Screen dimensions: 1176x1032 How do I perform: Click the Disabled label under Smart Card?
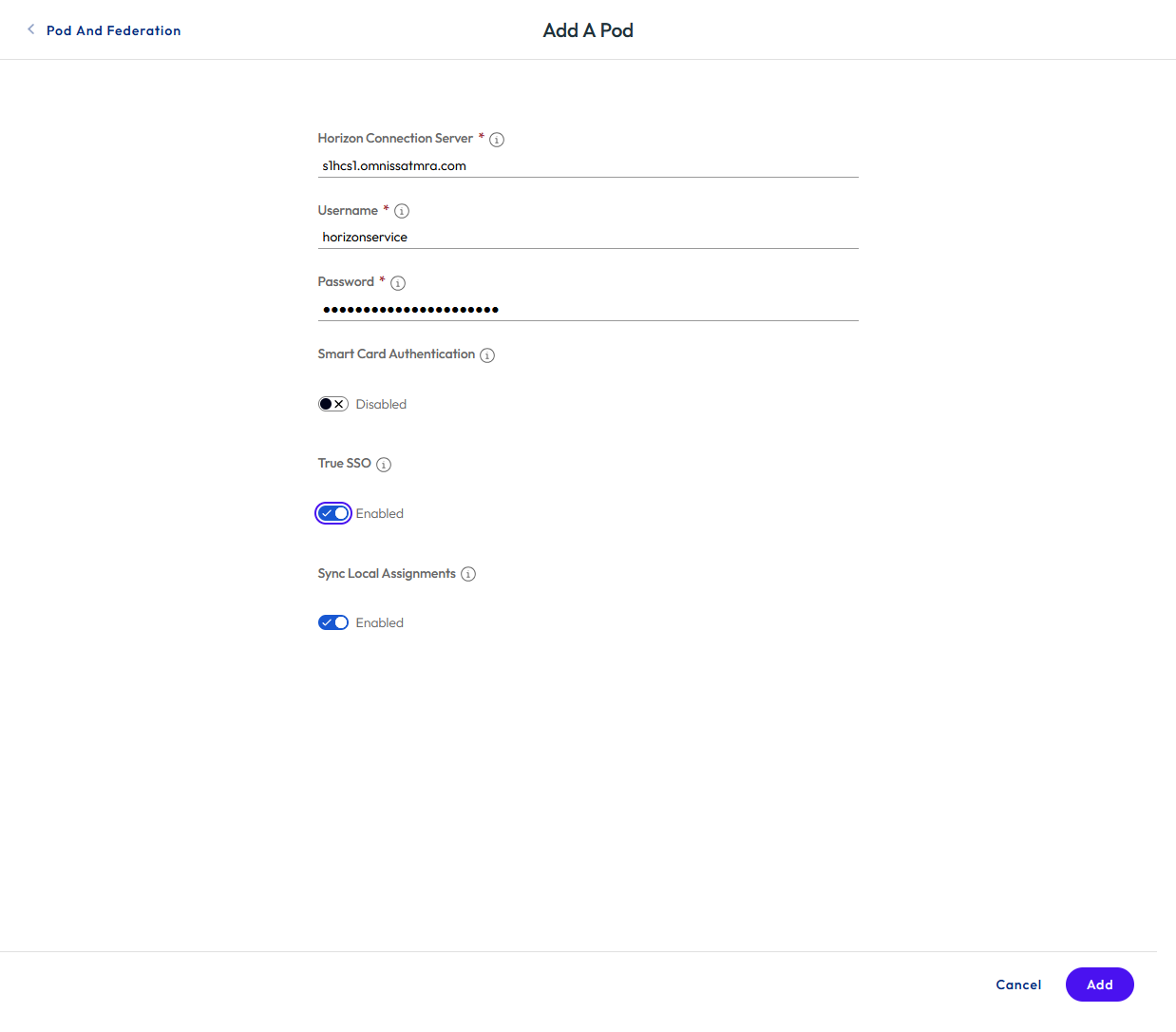coord(381,404)
